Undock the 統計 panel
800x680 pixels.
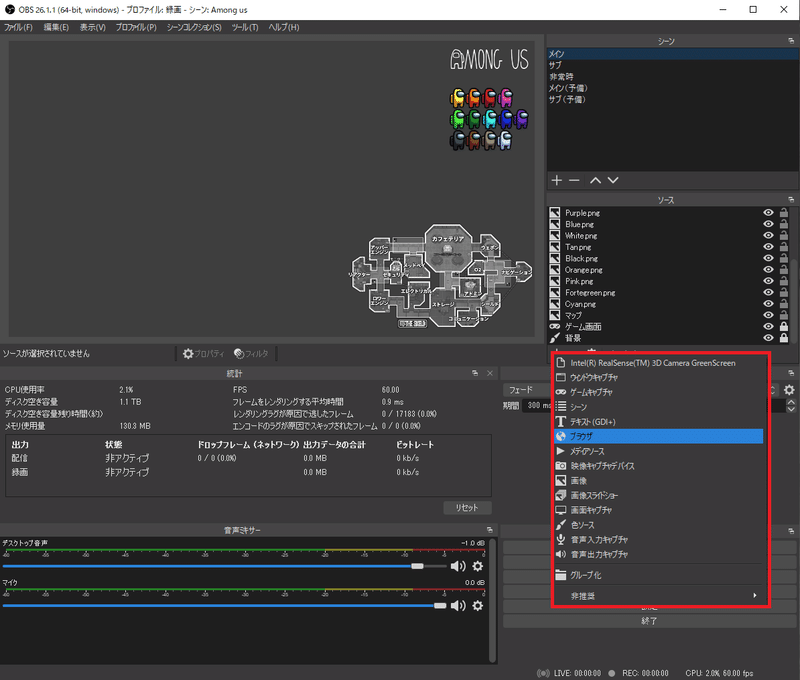(475, 373)
